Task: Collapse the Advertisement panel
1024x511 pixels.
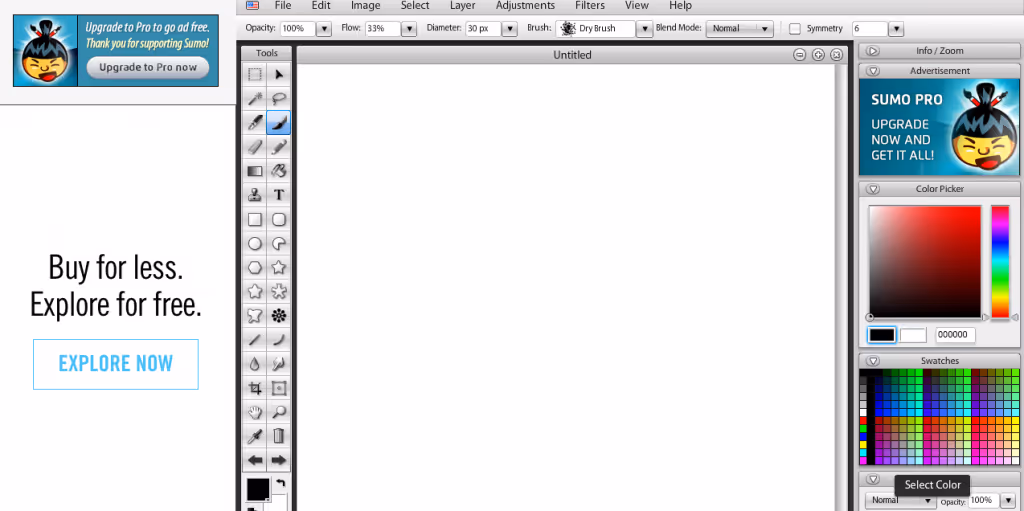Action: click(874, 71)
